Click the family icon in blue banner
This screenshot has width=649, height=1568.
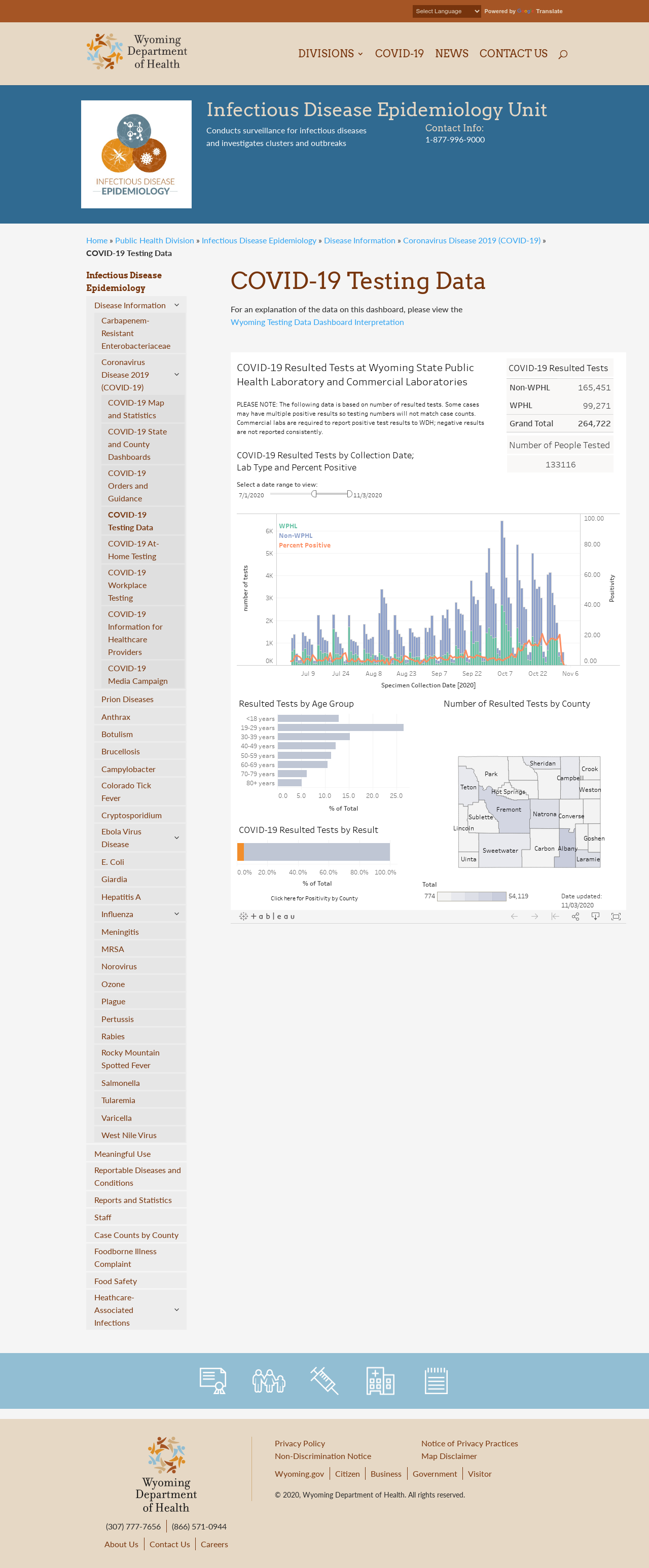(x=269, y=1380)
